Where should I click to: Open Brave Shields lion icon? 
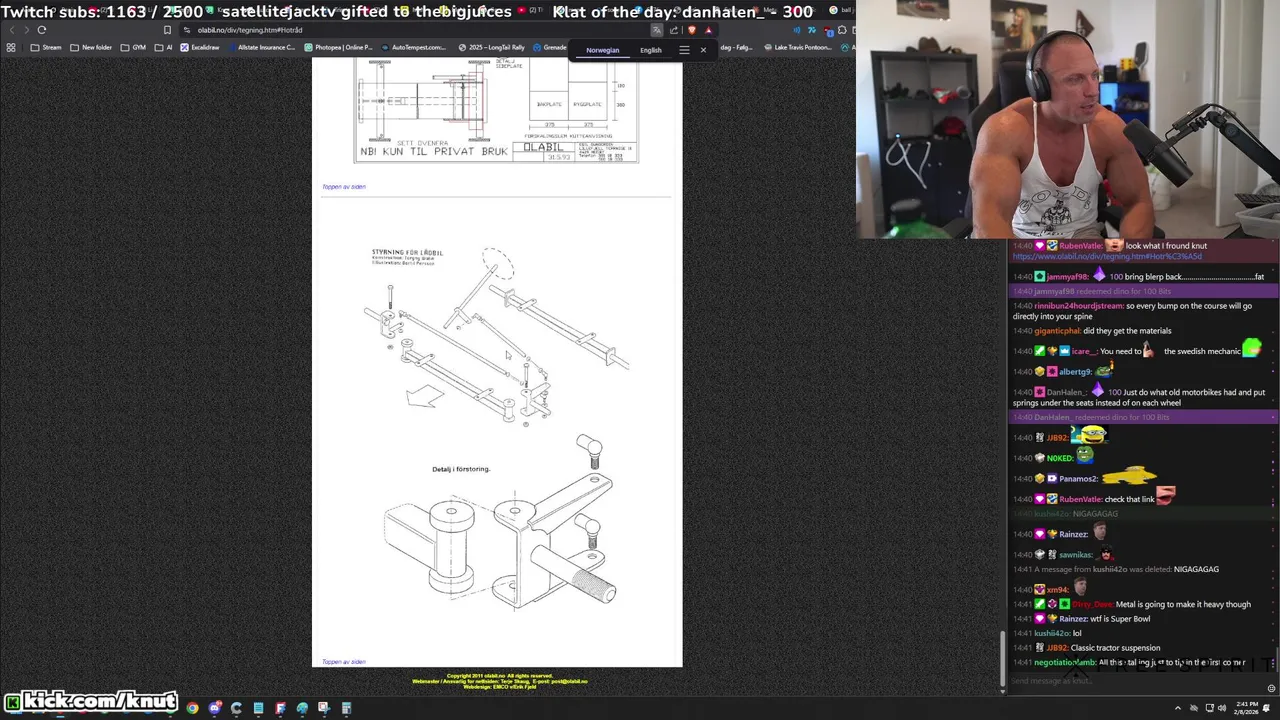tap(691, 30)
